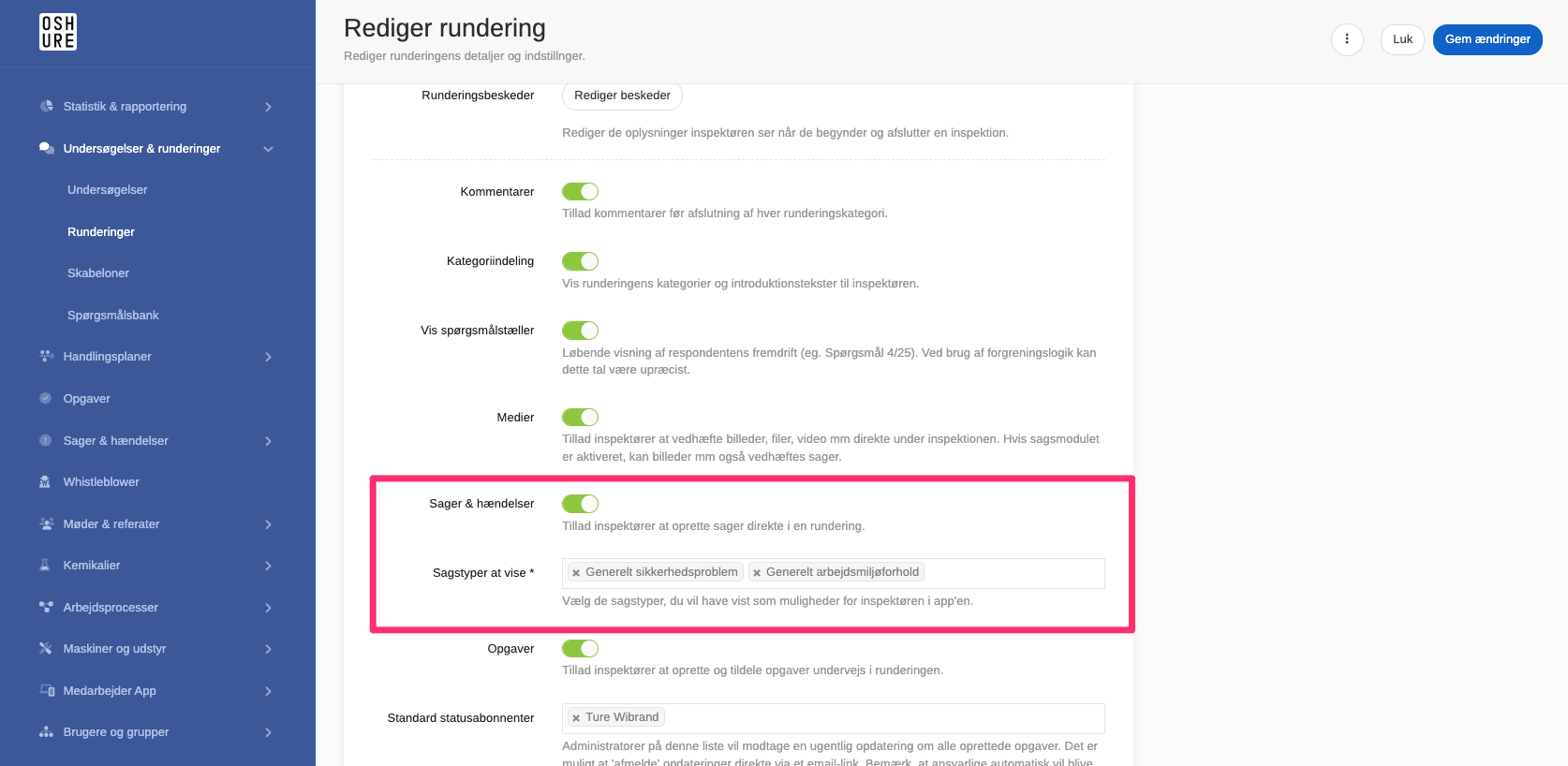
Task: Toggle the Sager & hændelser switch
Action: tap(580, 504)
